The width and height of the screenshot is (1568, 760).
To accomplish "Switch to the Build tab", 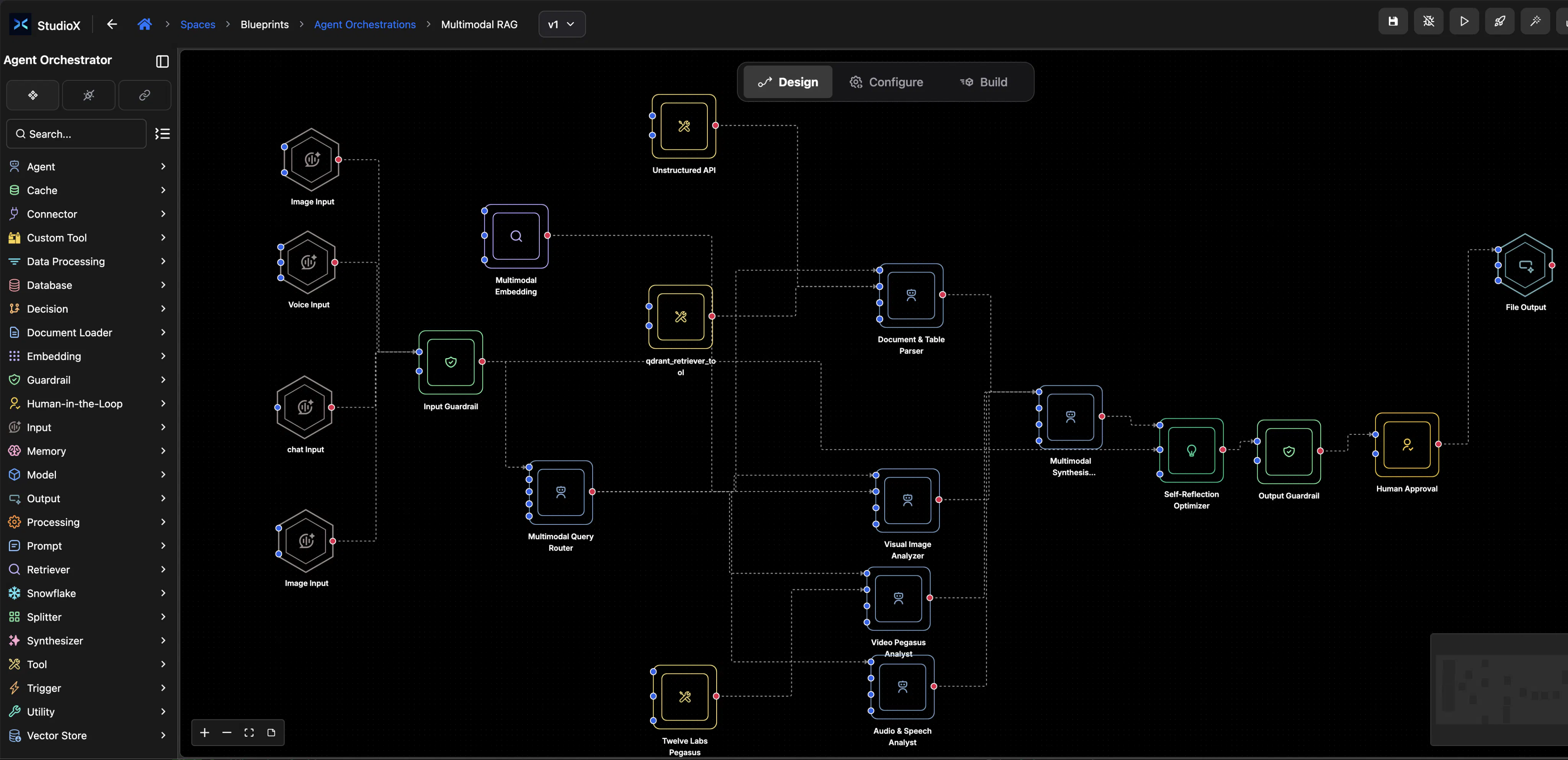I will pos(984,82).
